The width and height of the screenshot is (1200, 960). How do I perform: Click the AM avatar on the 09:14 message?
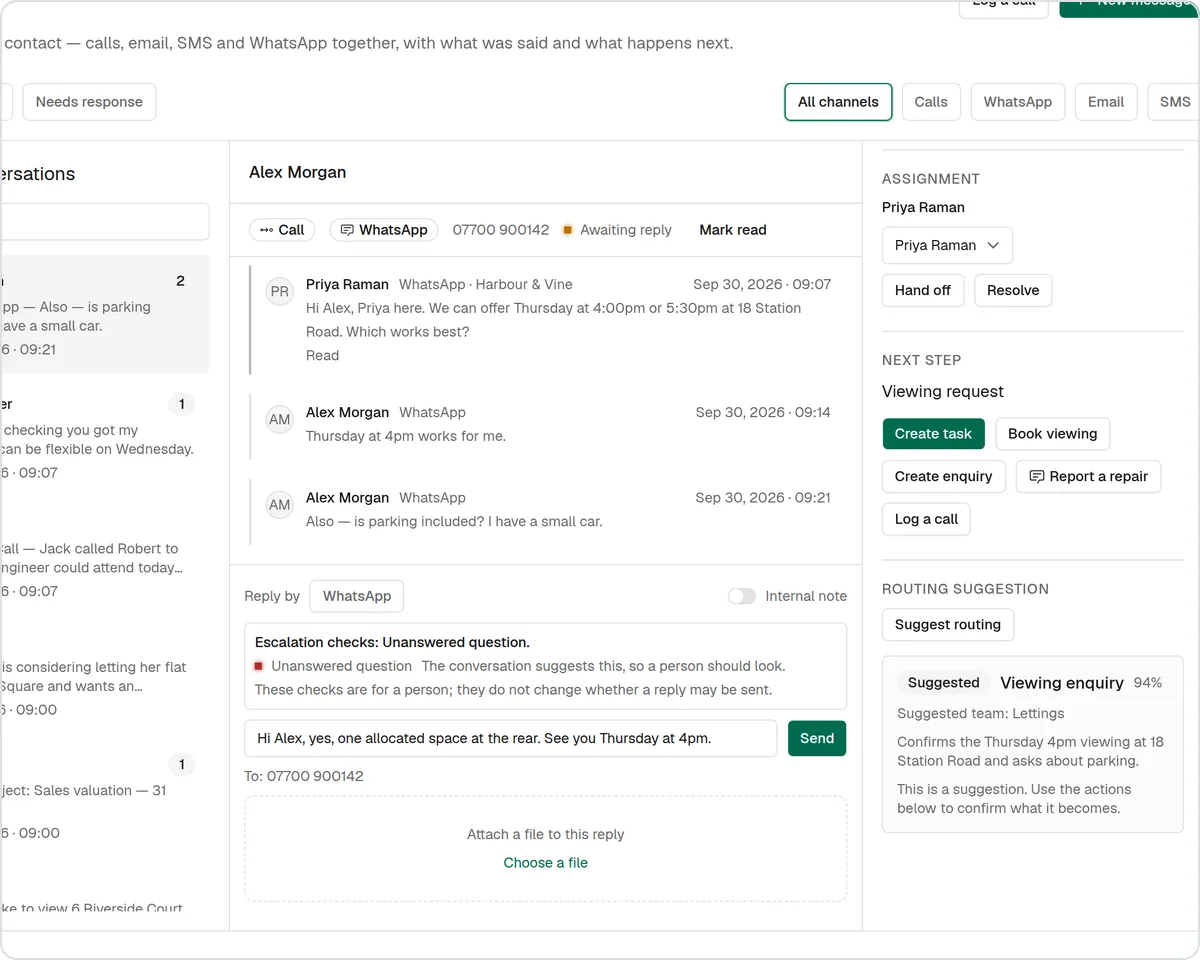coord(280,420)
